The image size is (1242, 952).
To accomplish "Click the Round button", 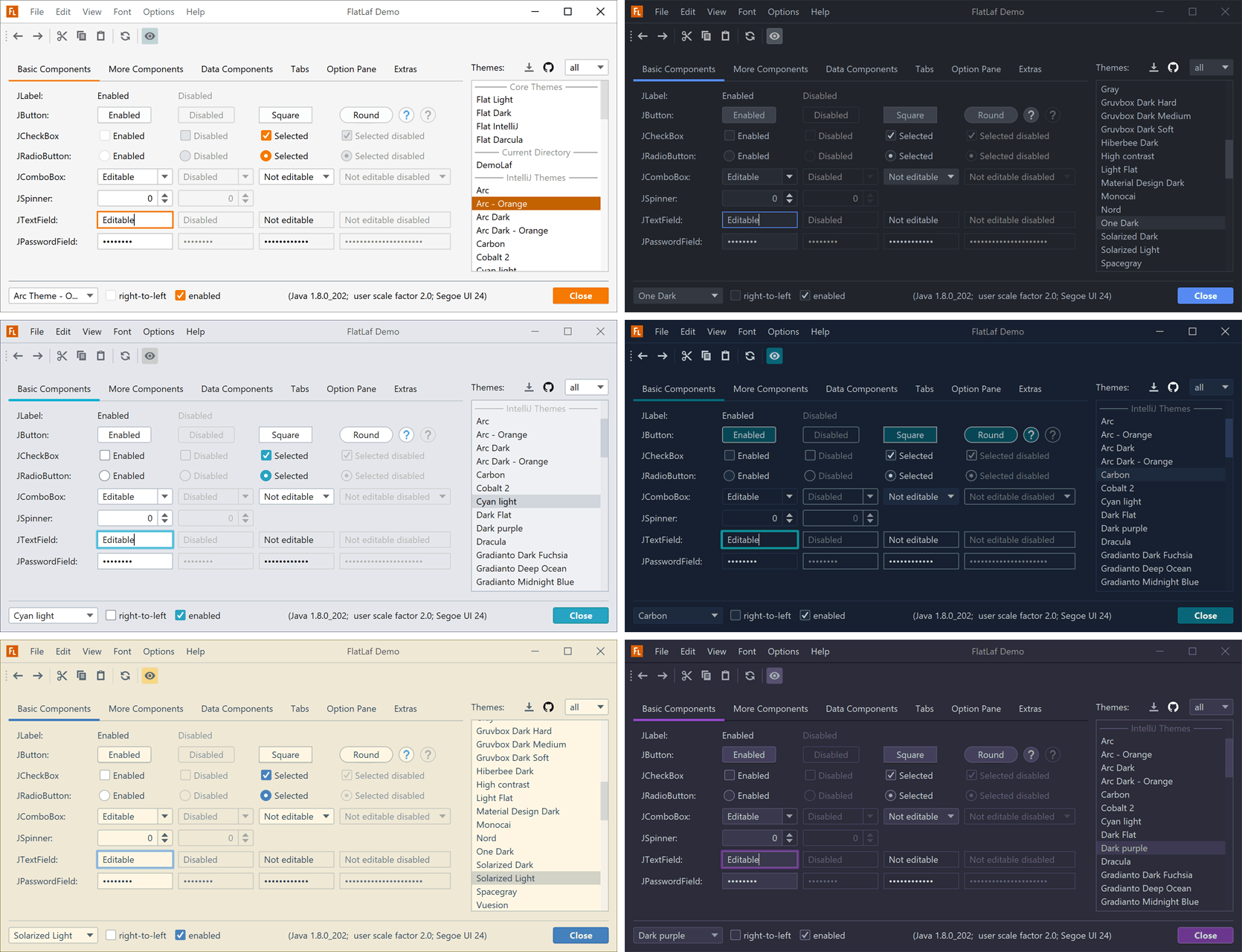I will [365, 115].
